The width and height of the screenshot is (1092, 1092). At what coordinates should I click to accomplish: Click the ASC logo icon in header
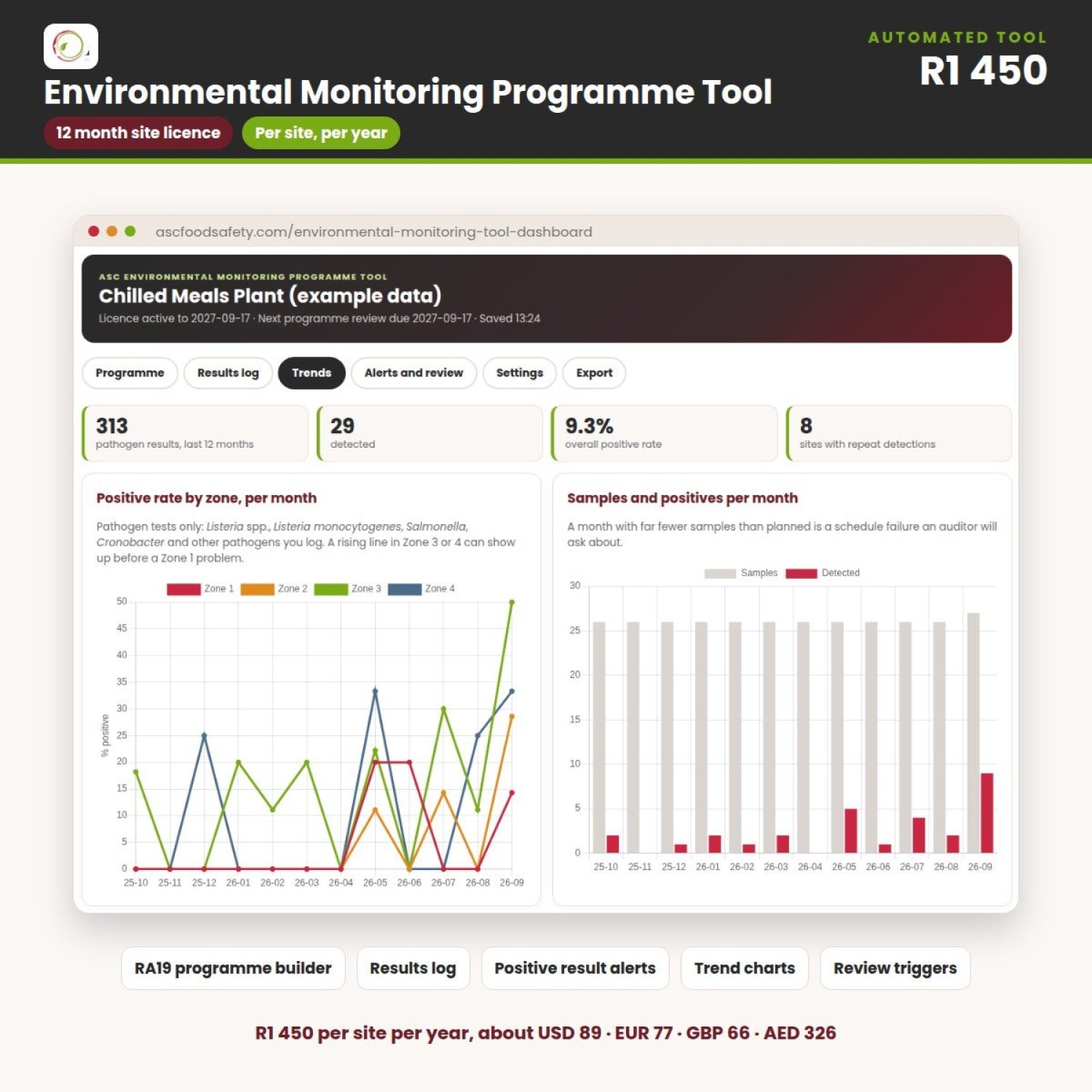pyautogui.click(x=71, y=47)
